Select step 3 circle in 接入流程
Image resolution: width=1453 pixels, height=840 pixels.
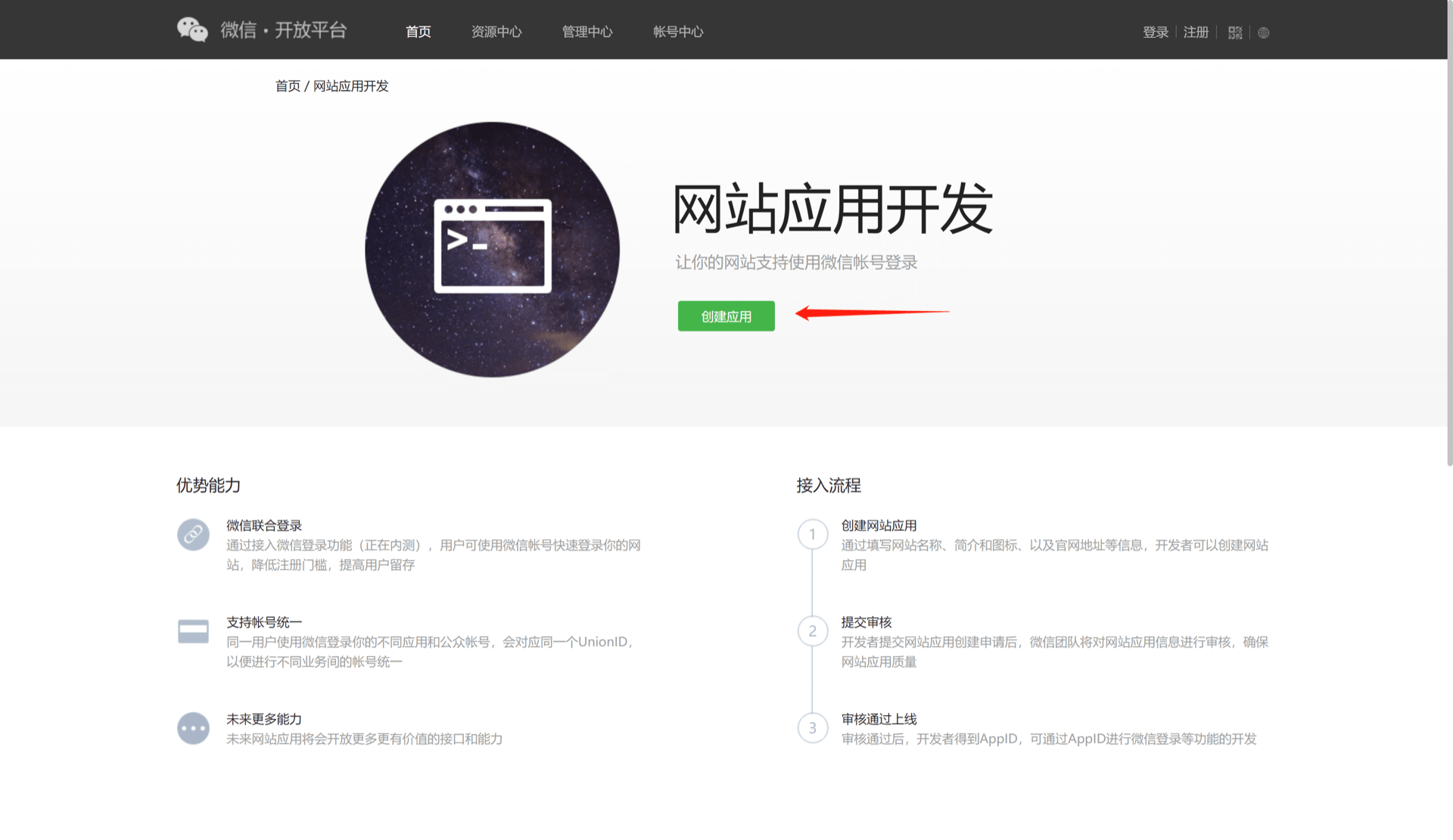(x=813, y=728)
